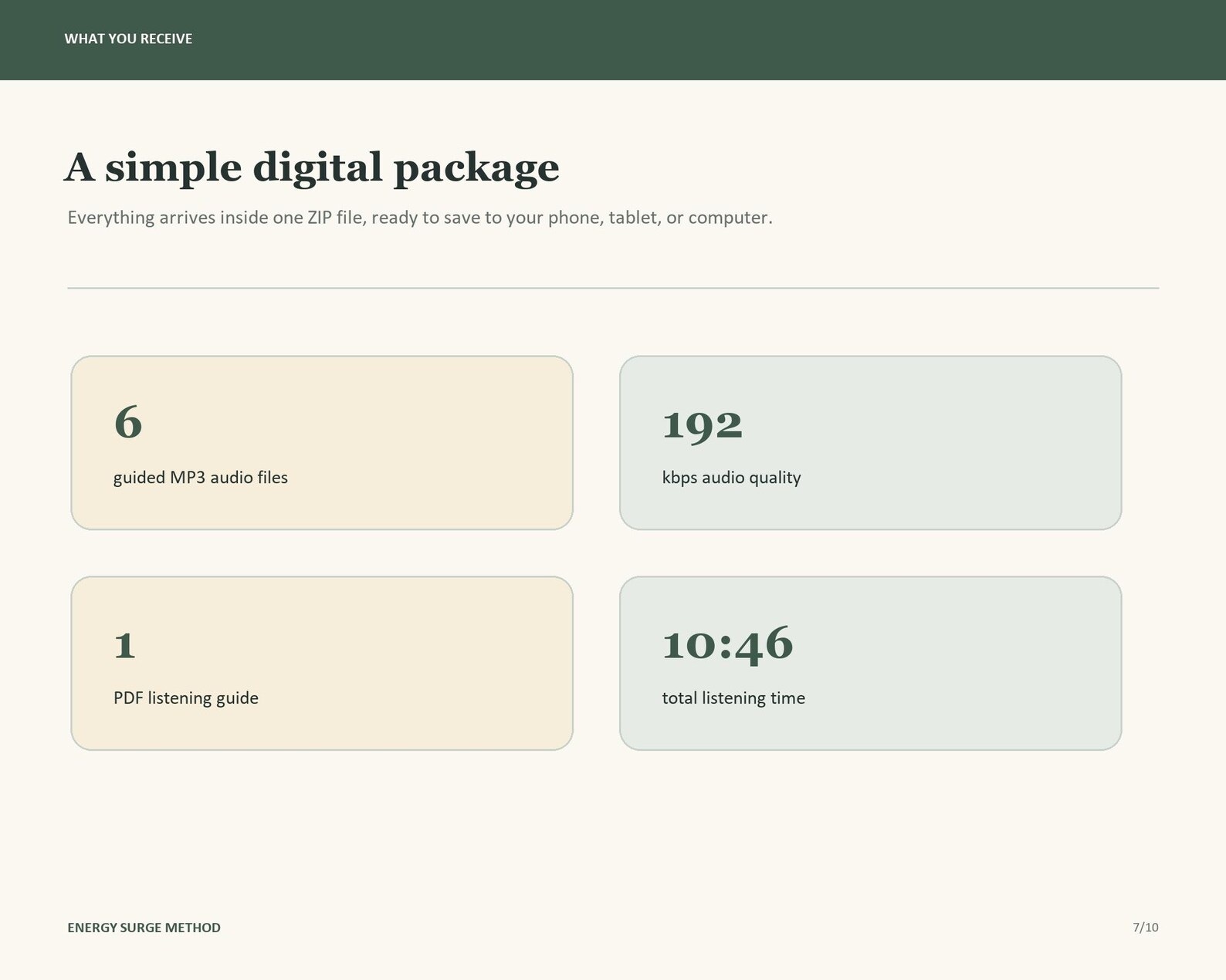The image size is (1226, 980).
Task: Click the 'WHAT YOU RECEIVE' header label
Action: tap(128, 39)
